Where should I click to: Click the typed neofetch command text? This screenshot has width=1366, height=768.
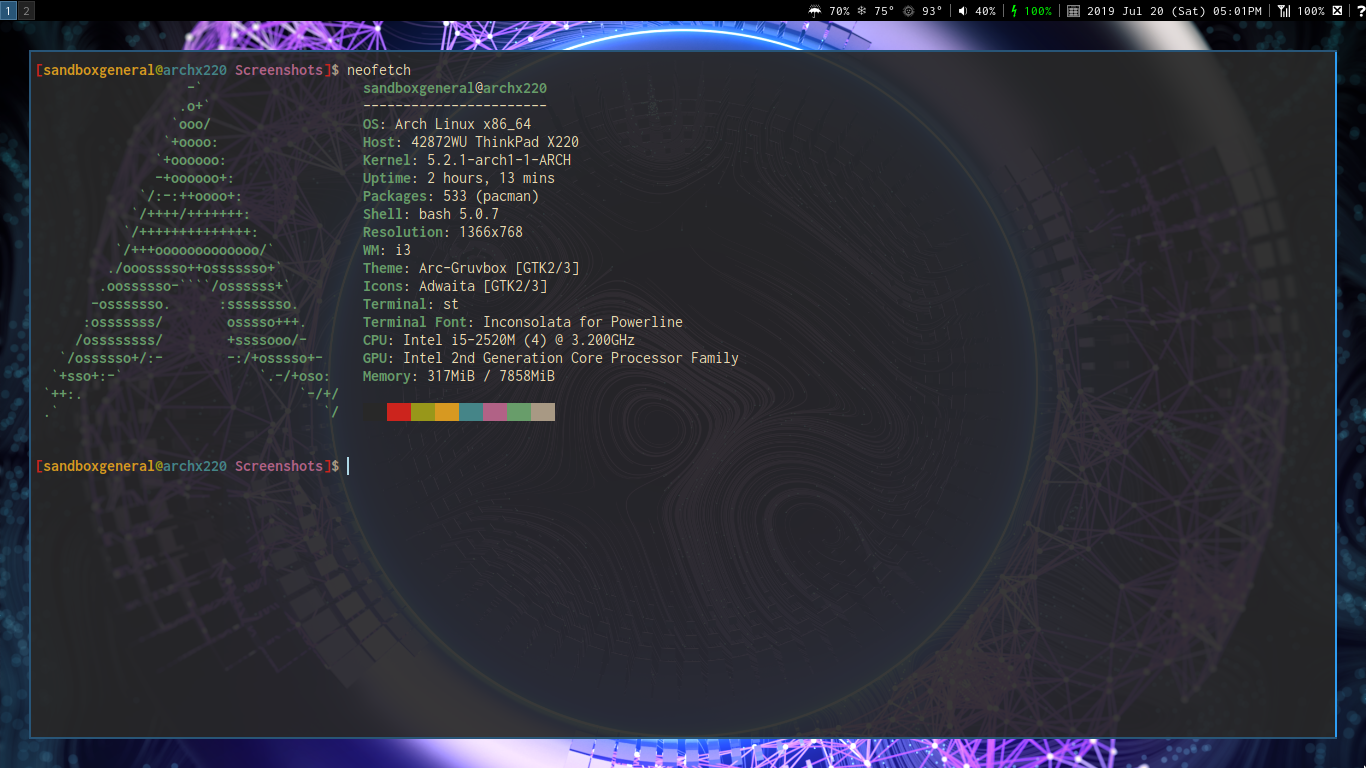tap(379, 70)
